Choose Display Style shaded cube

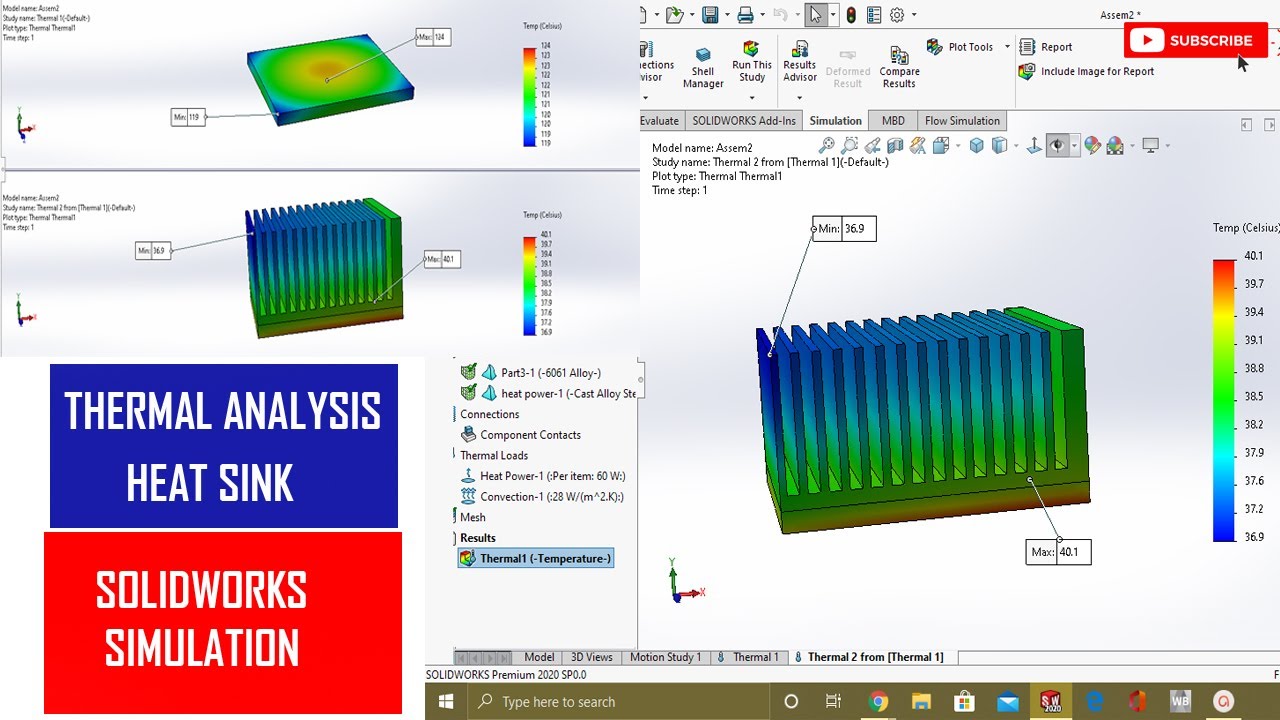pos(977,146)
